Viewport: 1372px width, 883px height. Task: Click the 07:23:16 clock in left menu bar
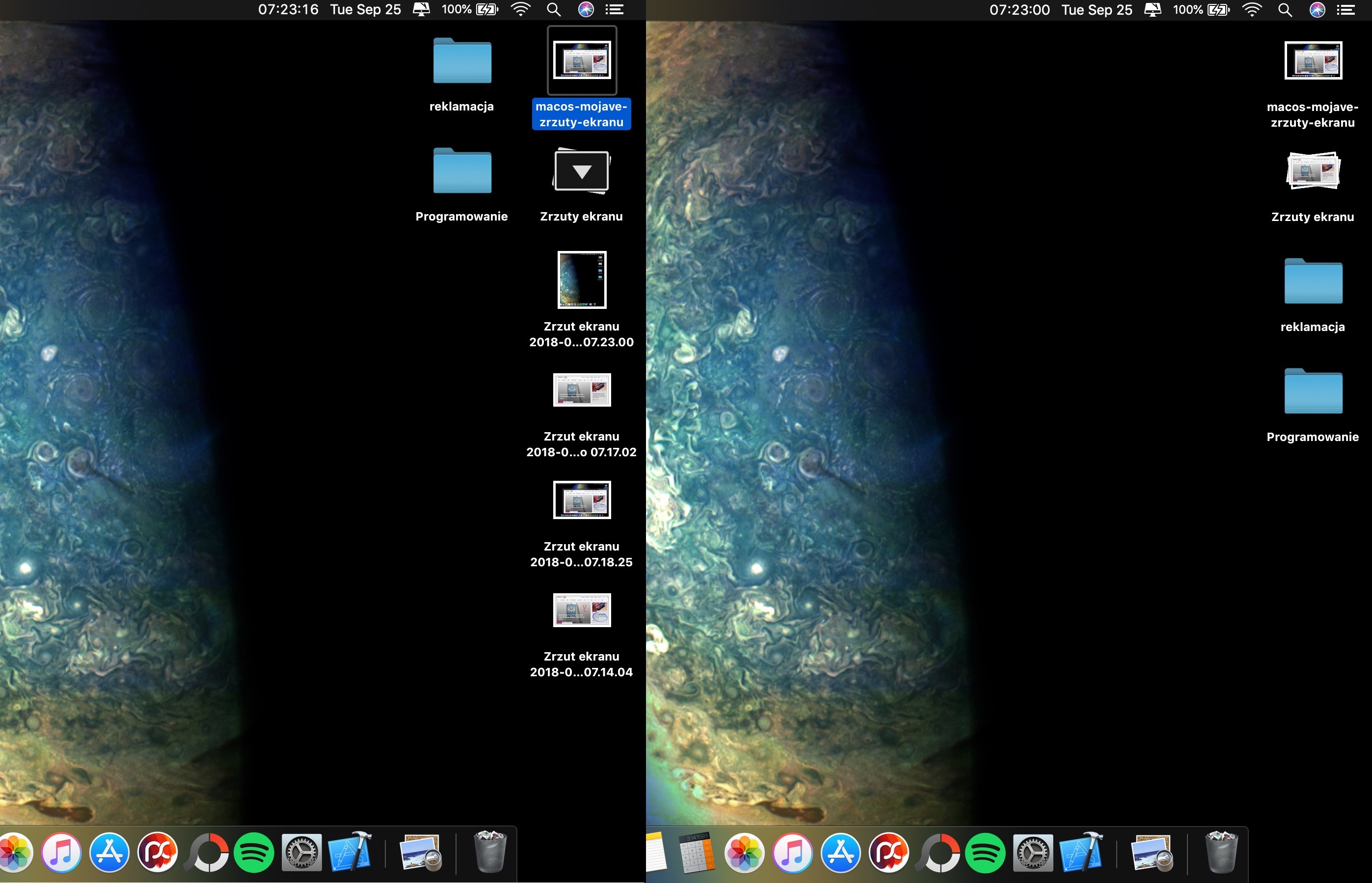(x=288, y=10)
